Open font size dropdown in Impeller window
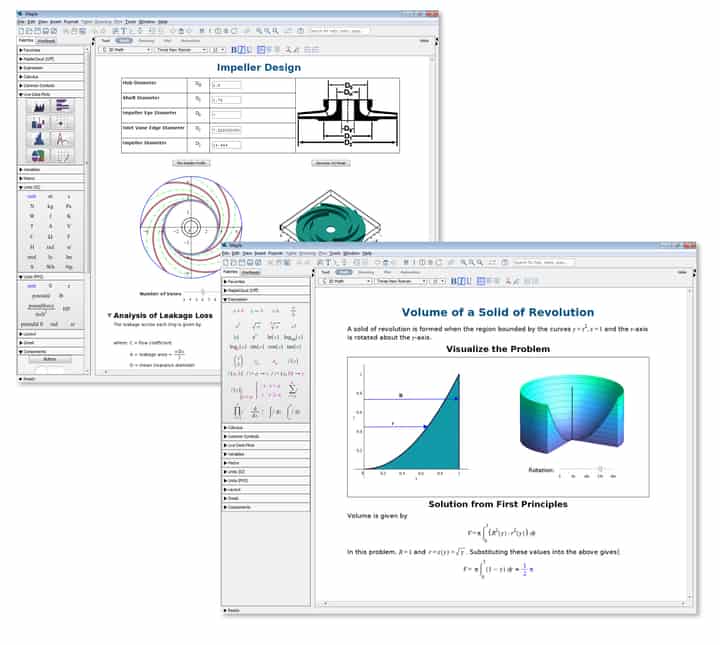 pyautogui.click(x=218, y=50)
